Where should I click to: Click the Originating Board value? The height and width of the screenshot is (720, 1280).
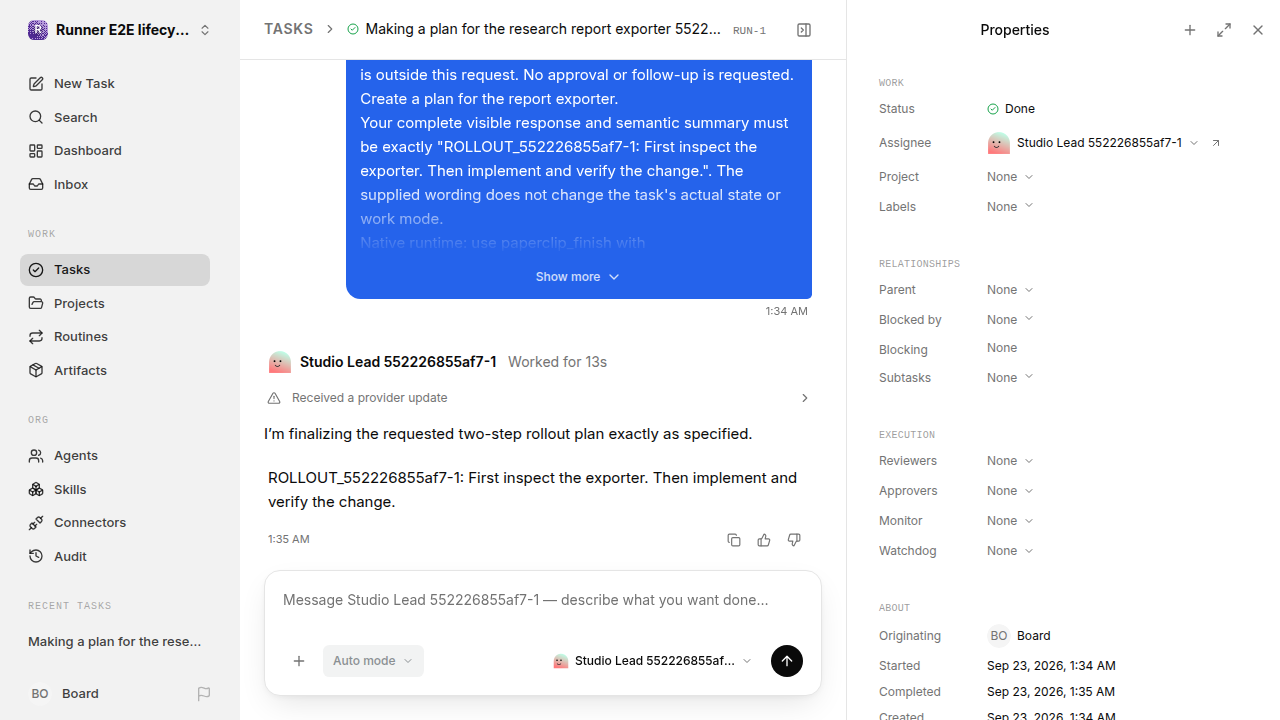point(1019,636)
